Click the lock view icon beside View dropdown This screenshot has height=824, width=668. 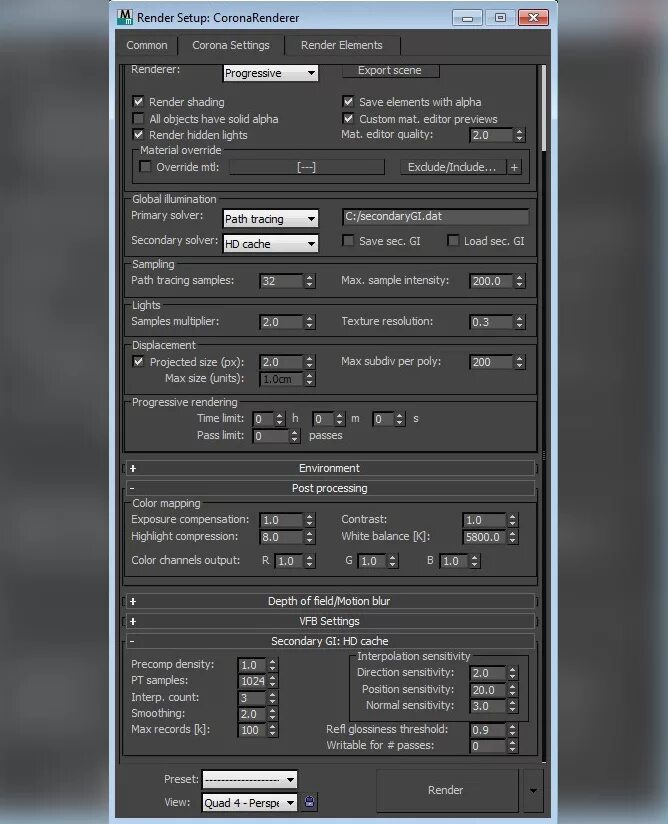pos(310,802)
